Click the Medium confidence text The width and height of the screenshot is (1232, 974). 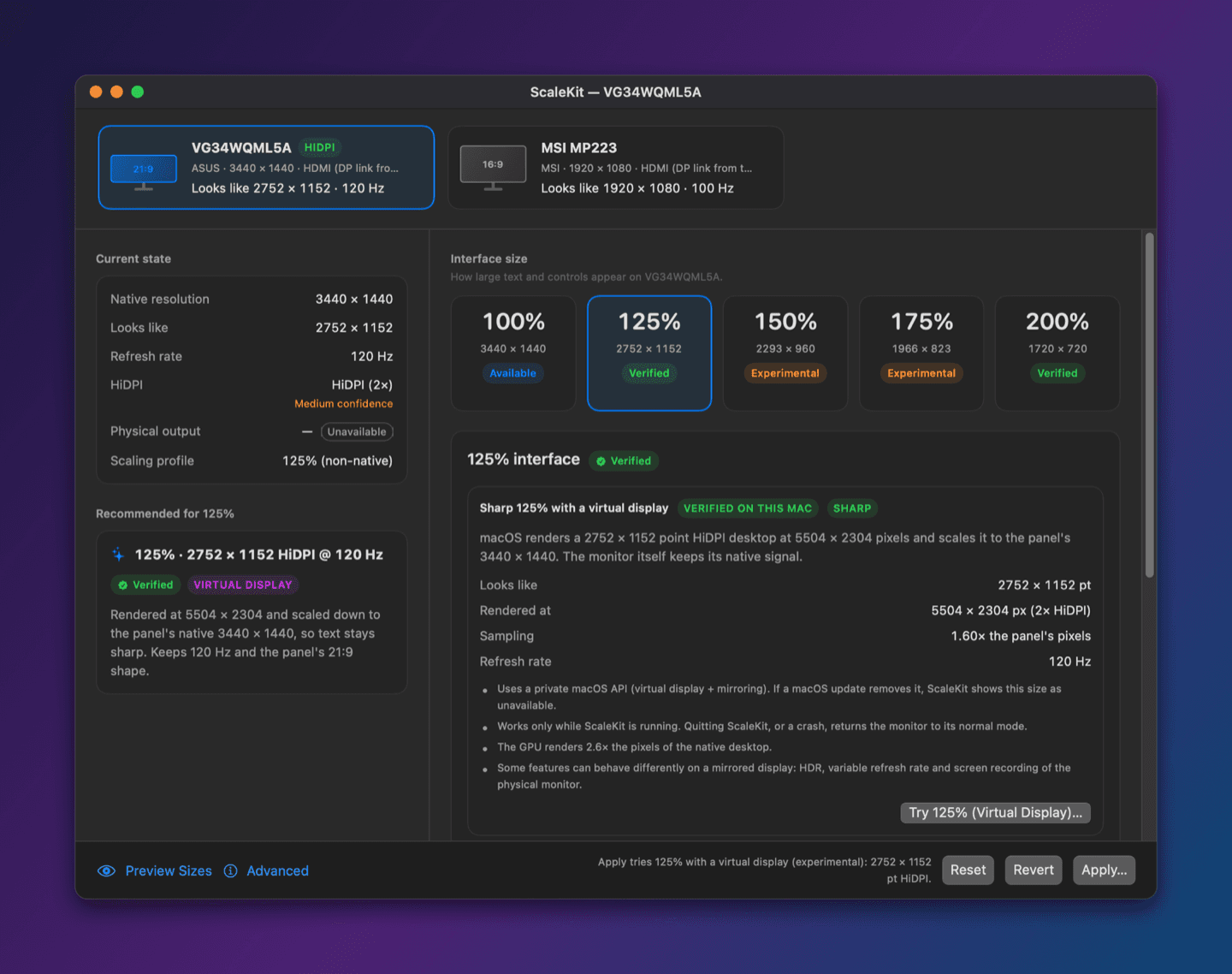[x=344, y=404]
